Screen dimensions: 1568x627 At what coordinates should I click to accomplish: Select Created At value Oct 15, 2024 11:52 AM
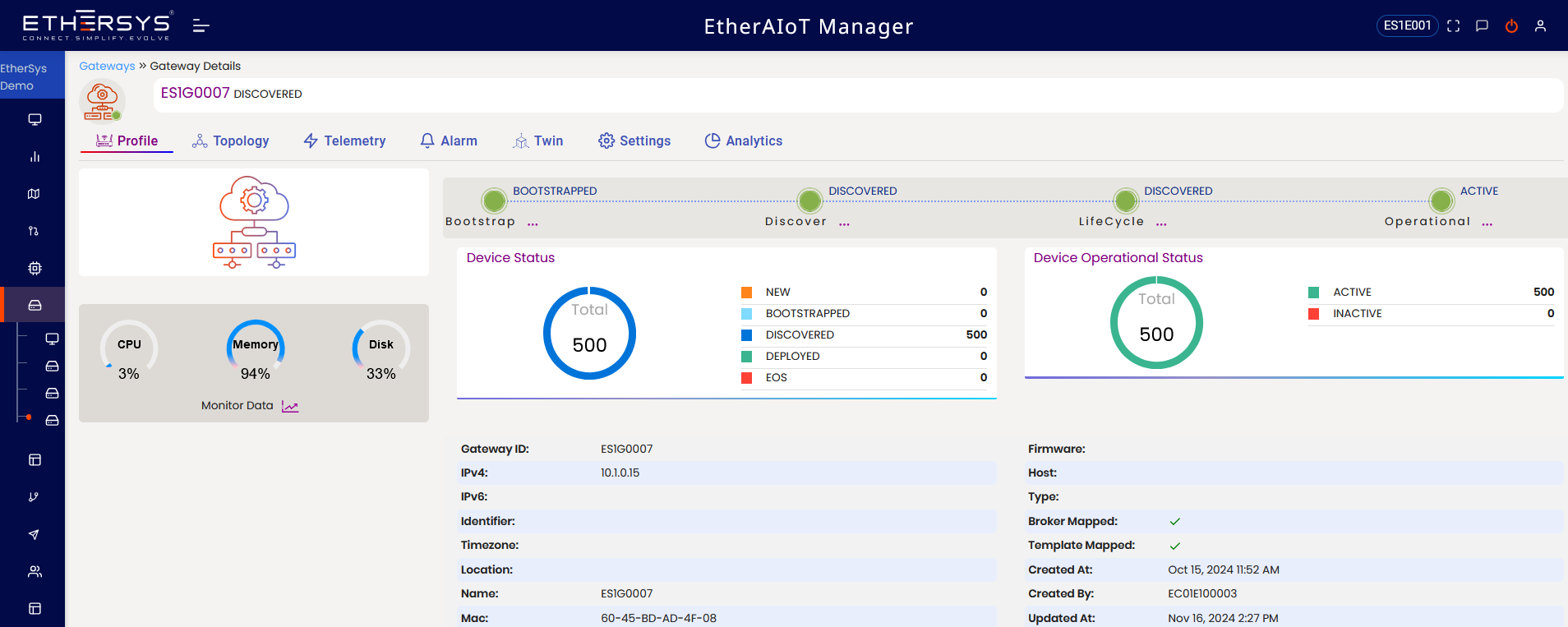pos(1224,569)
